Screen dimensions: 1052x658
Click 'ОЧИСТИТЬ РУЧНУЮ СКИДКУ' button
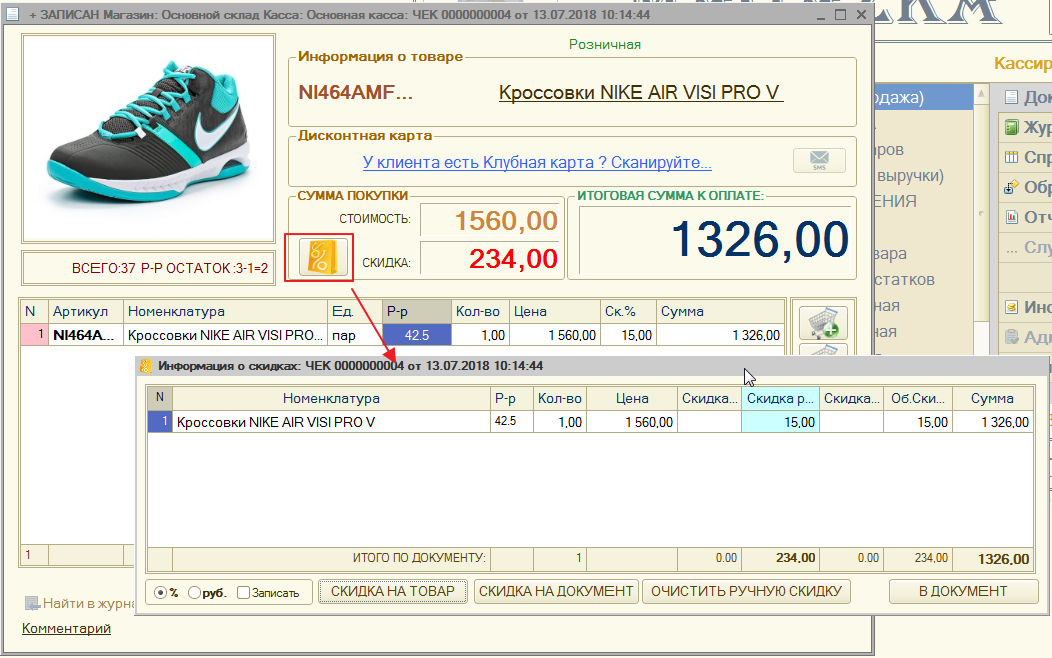coord(746,592)
